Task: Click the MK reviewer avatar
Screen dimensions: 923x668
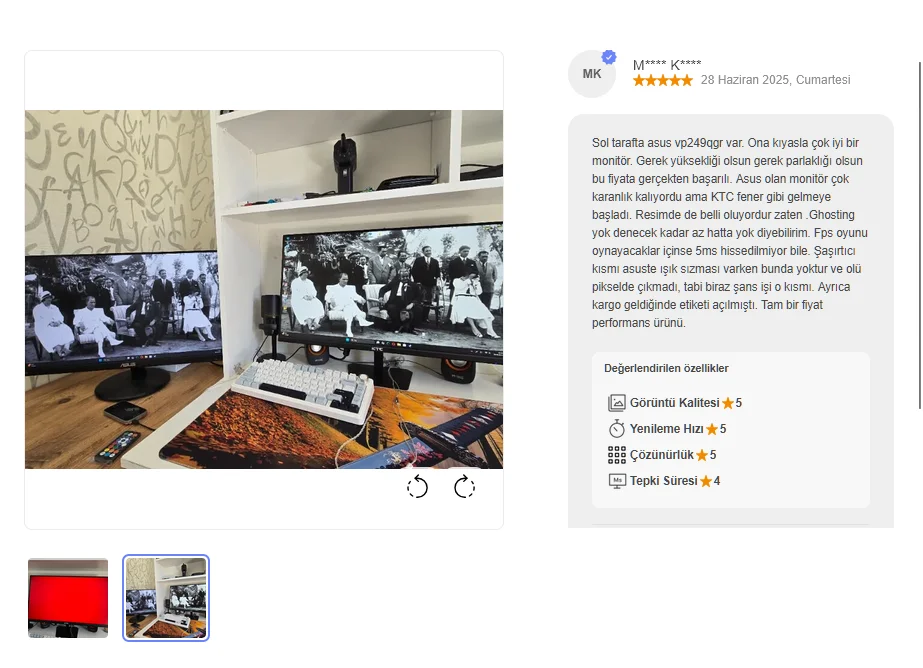Action: [x=592, y=74]
